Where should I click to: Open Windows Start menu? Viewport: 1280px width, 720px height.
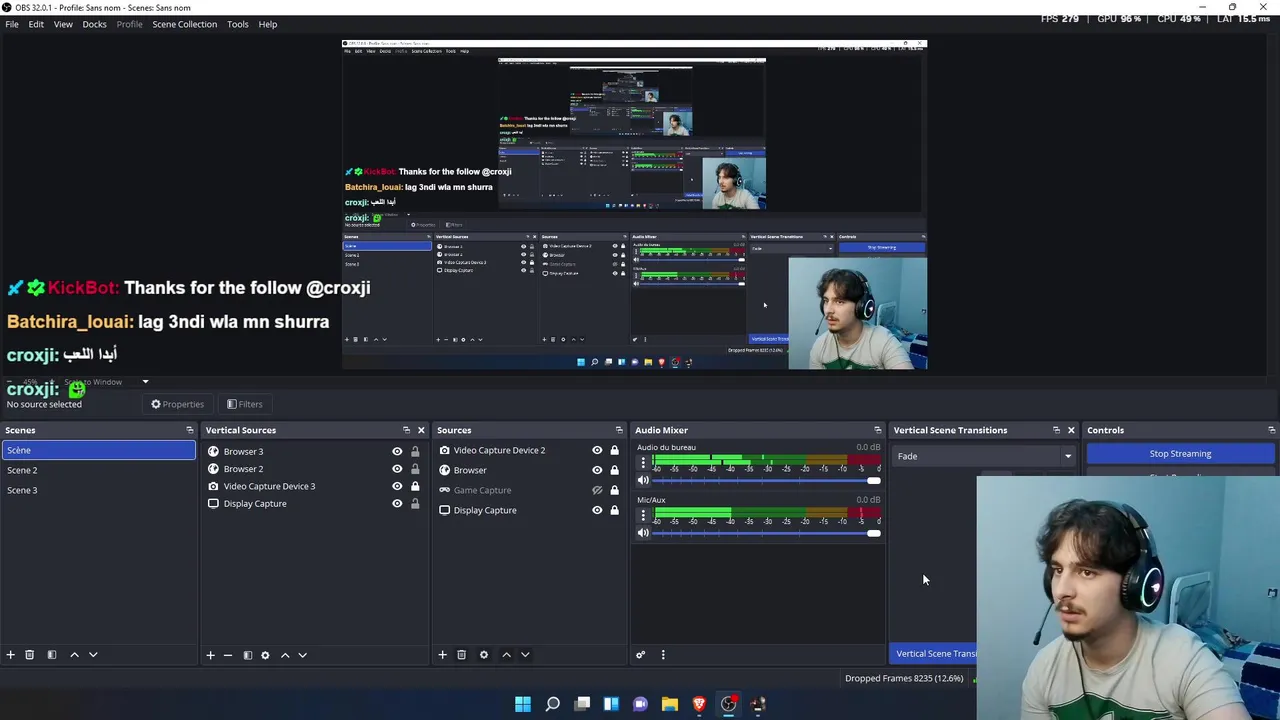coord(523,704)
